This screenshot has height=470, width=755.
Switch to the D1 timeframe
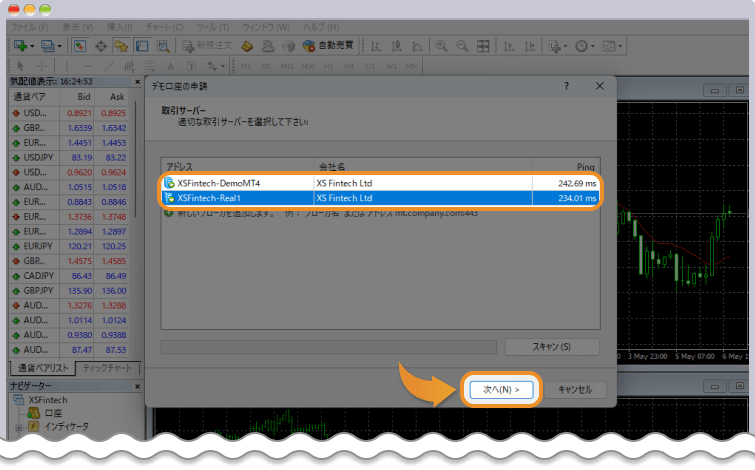(x=370, y=66)
